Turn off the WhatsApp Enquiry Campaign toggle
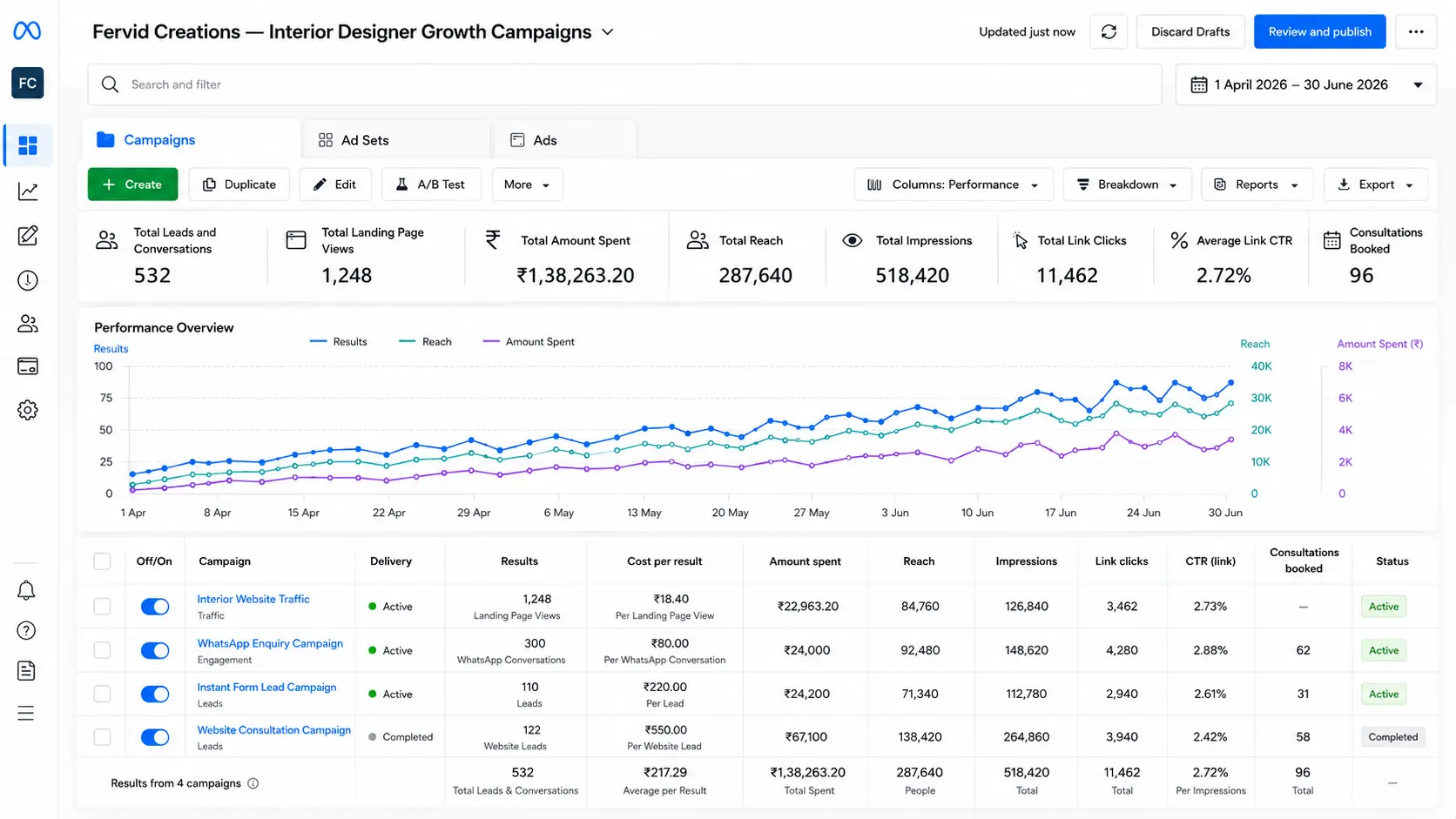The image size is (1456, 819). (155, 650)
